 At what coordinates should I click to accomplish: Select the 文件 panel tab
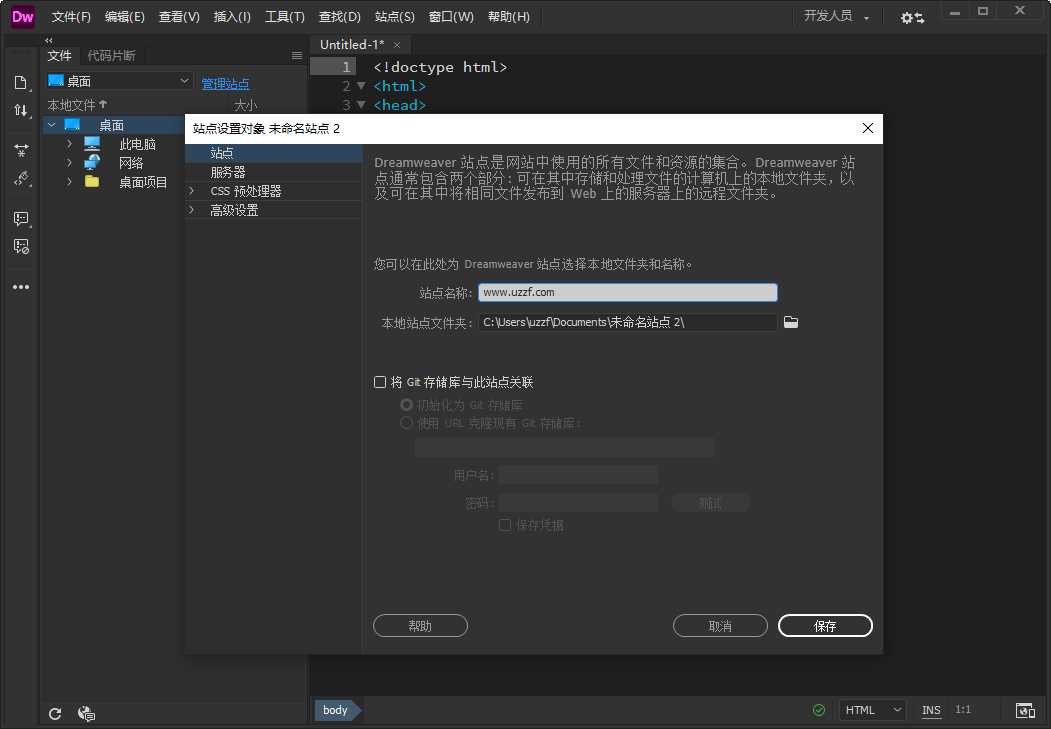(x=60, y=56)
